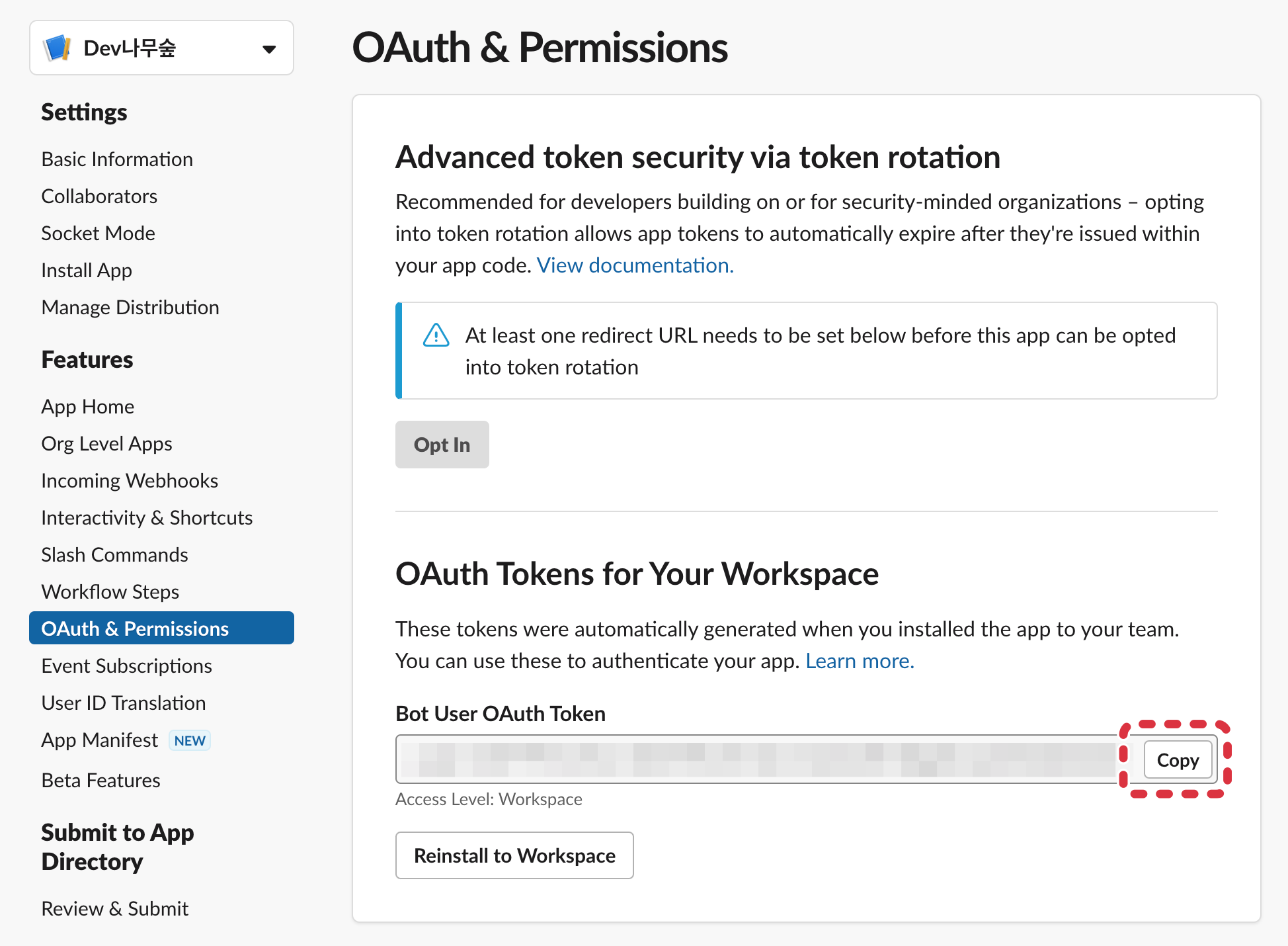Open Event Subscriptions page
1288x946 pixels.
pos(126,666)
